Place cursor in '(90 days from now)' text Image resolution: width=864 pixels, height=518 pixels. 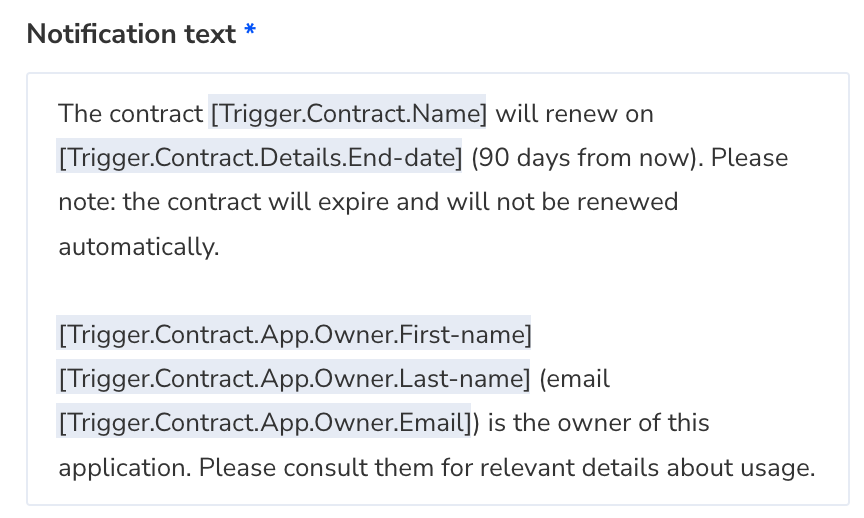tap(587, 158)
